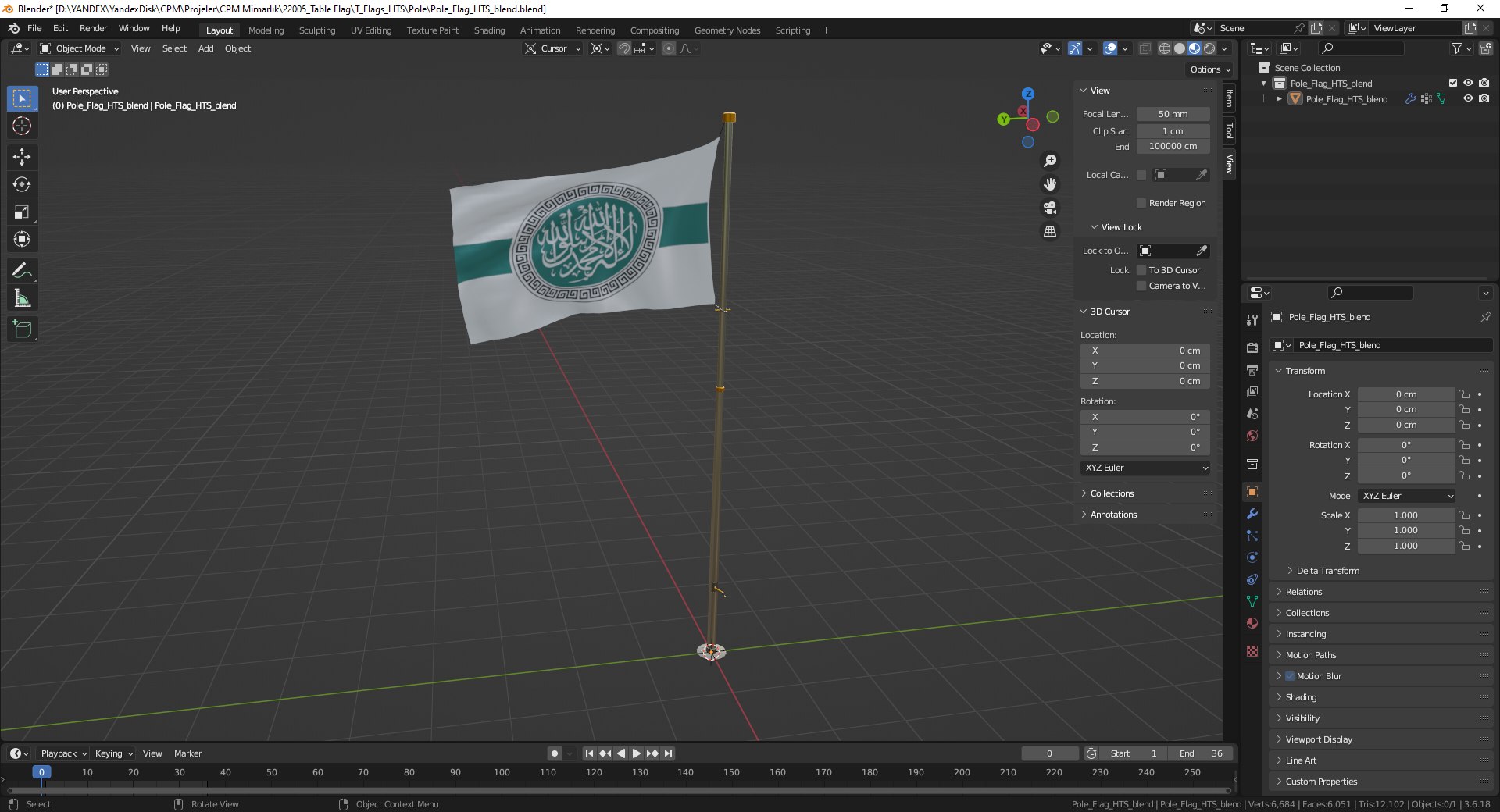
Task: Hide Pole_Flag_HTS_blend collection in viewport
Action: [x=1468, y=83]
